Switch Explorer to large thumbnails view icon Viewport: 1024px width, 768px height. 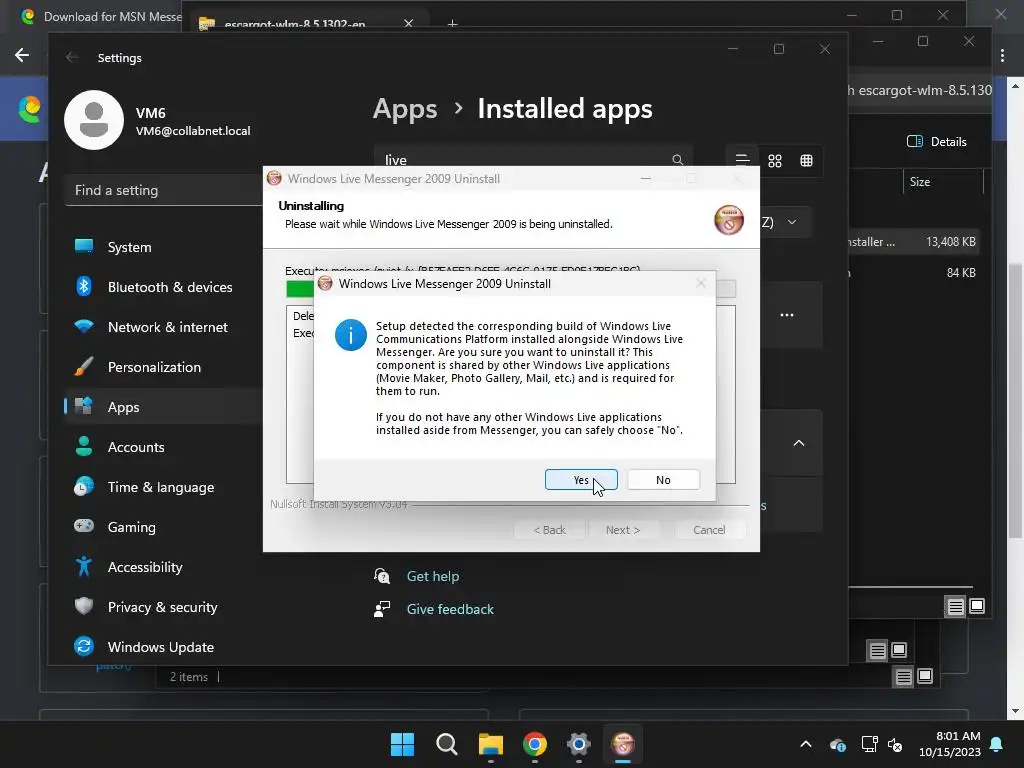[977, 606]
